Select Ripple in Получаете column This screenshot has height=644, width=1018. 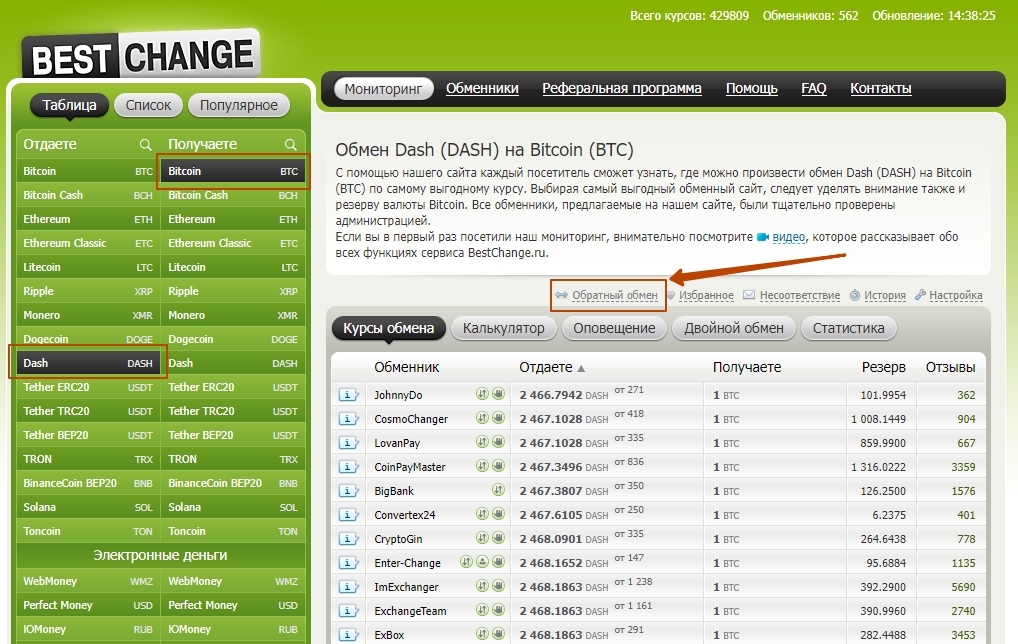point(232,291)
